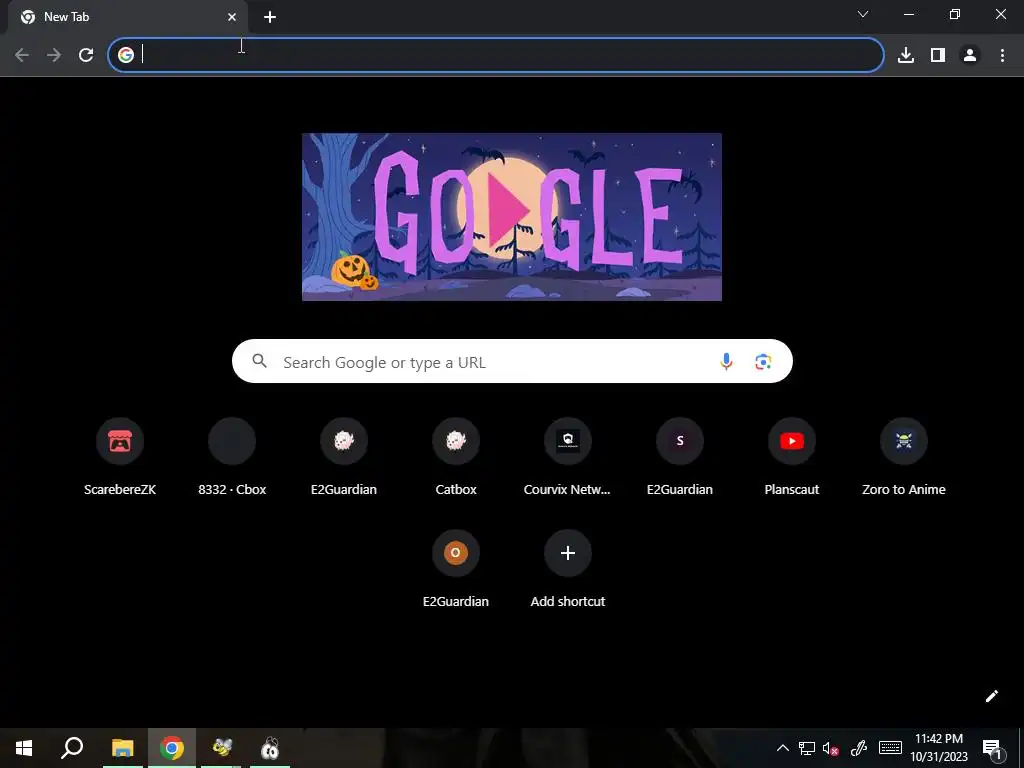This screenshot has width=1024, height=768.
Task: Open the notification center icon
Action: (x=993, y=748)
